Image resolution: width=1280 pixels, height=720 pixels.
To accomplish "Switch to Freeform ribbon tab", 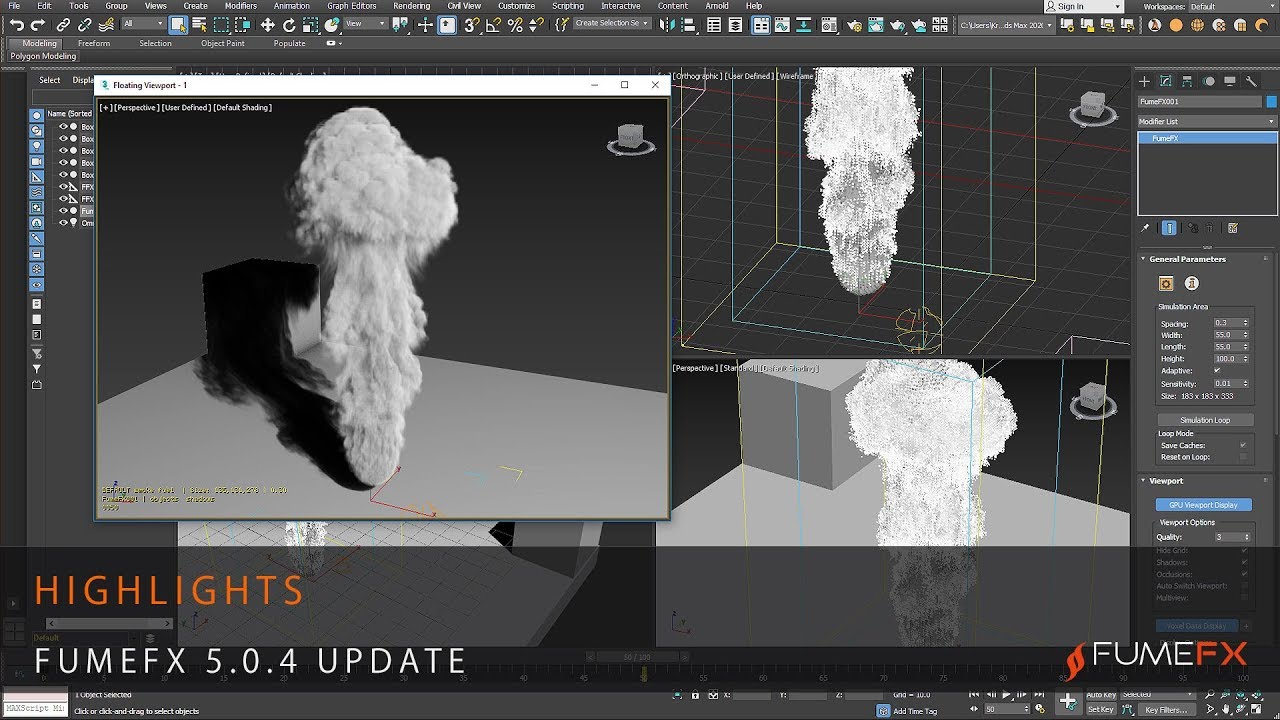I will pos(94,44).
